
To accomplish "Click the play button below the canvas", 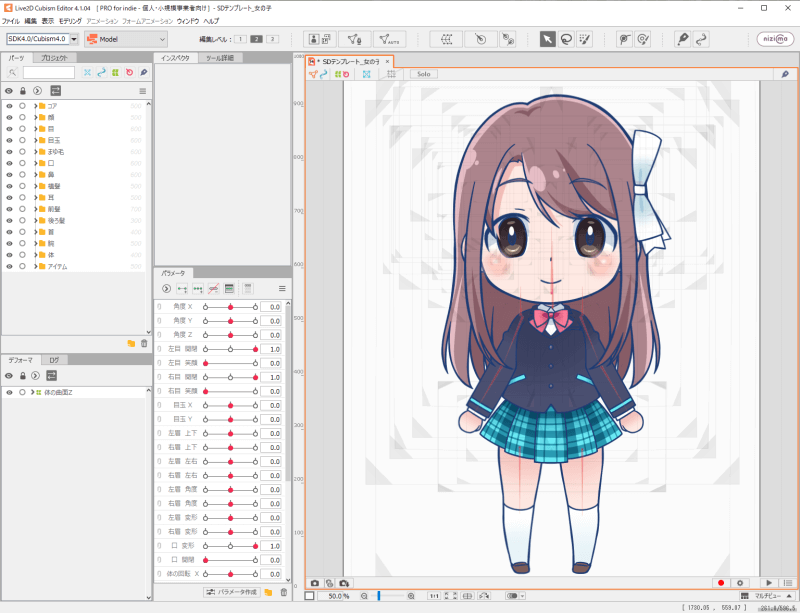I will point(769,583).
